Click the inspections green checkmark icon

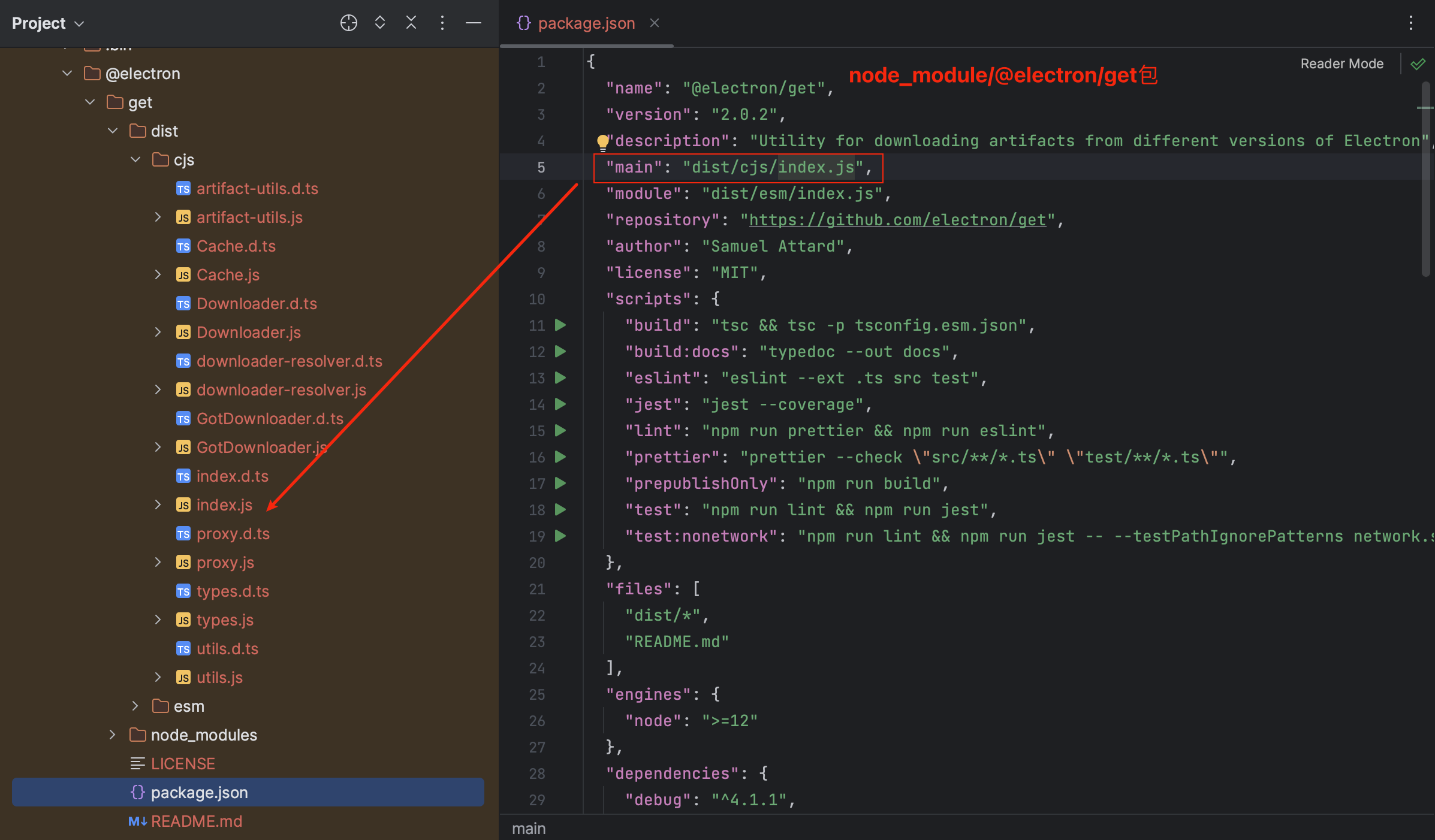click(x=1418, y=64)
